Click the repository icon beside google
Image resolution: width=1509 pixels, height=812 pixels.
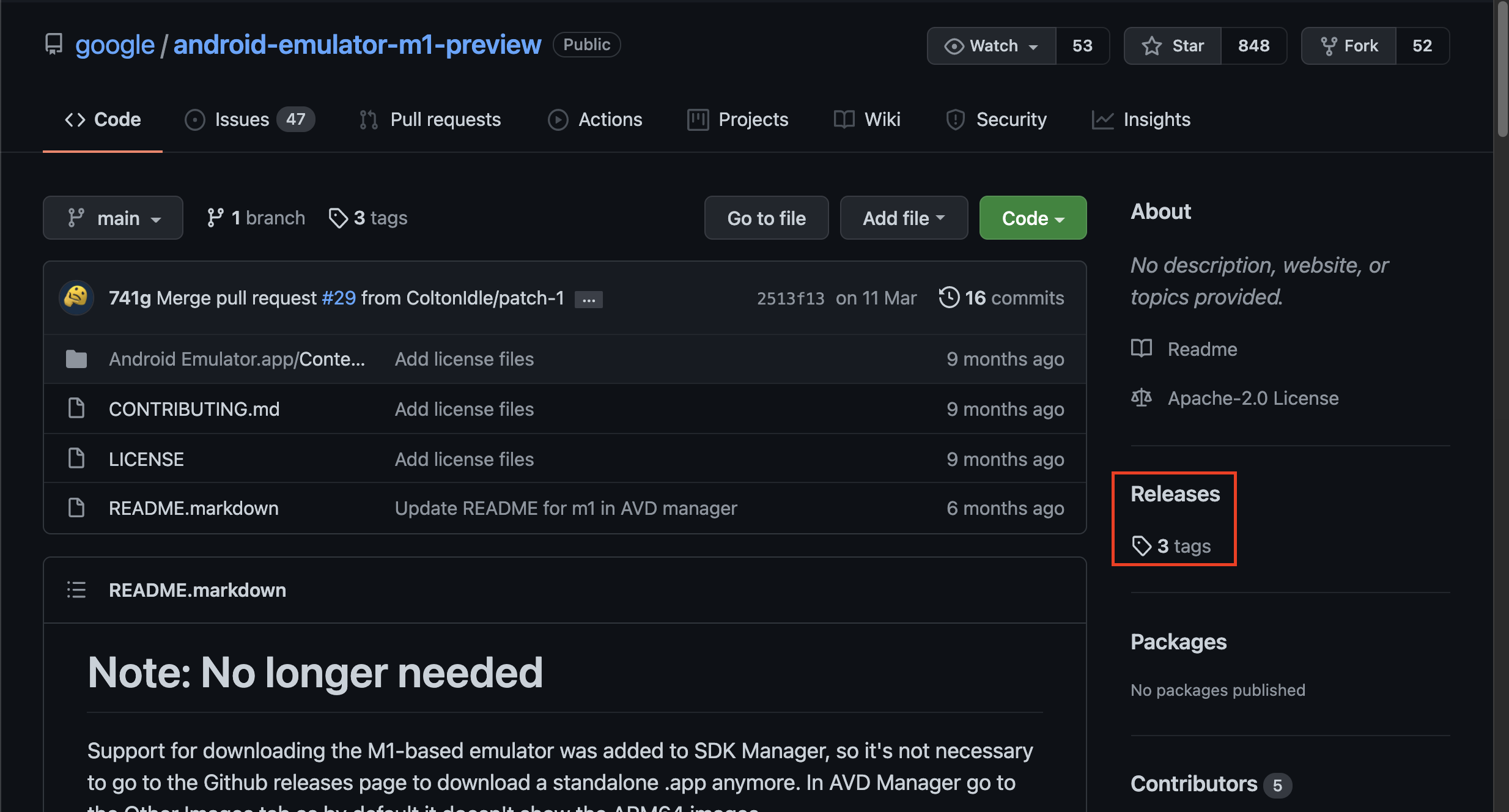coord(54,45)
